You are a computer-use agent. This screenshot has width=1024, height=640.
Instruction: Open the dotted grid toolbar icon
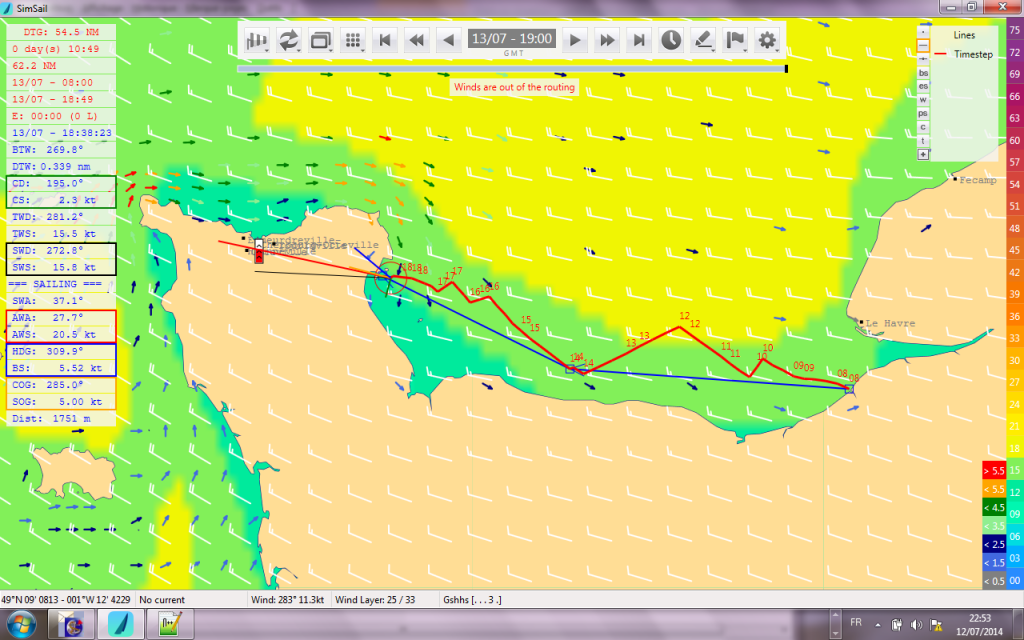pos(353,40)
